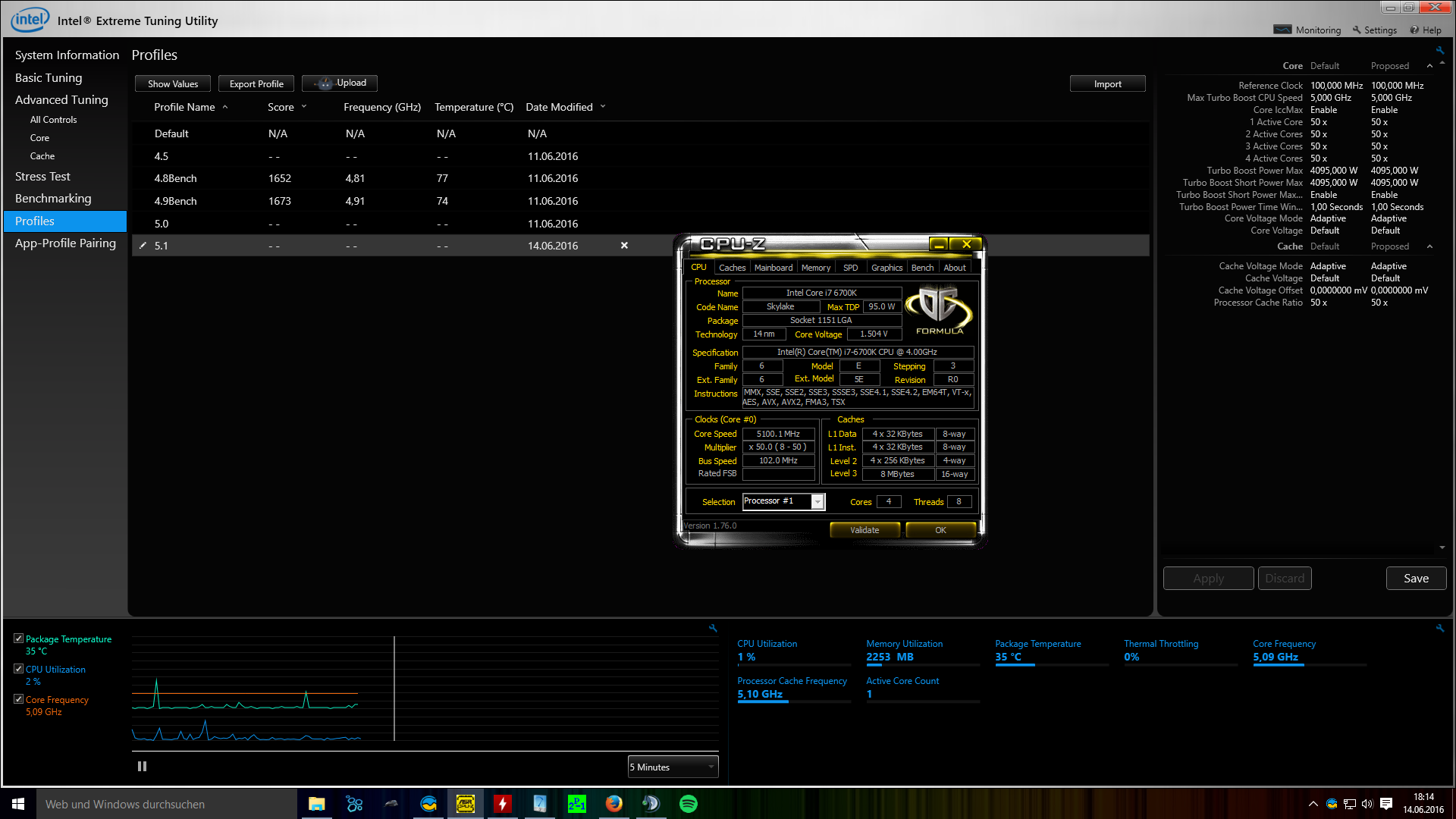Open the Caches tab in CPU-Z

tap(732, 268)
